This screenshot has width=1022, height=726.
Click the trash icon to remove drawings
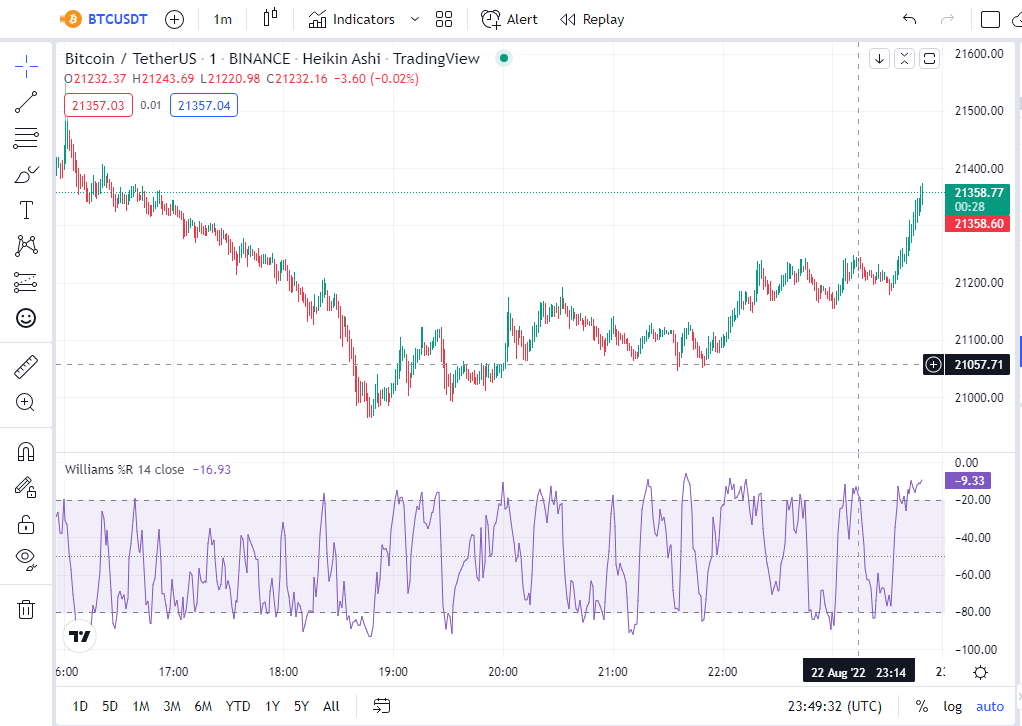[x=26, y=609]
